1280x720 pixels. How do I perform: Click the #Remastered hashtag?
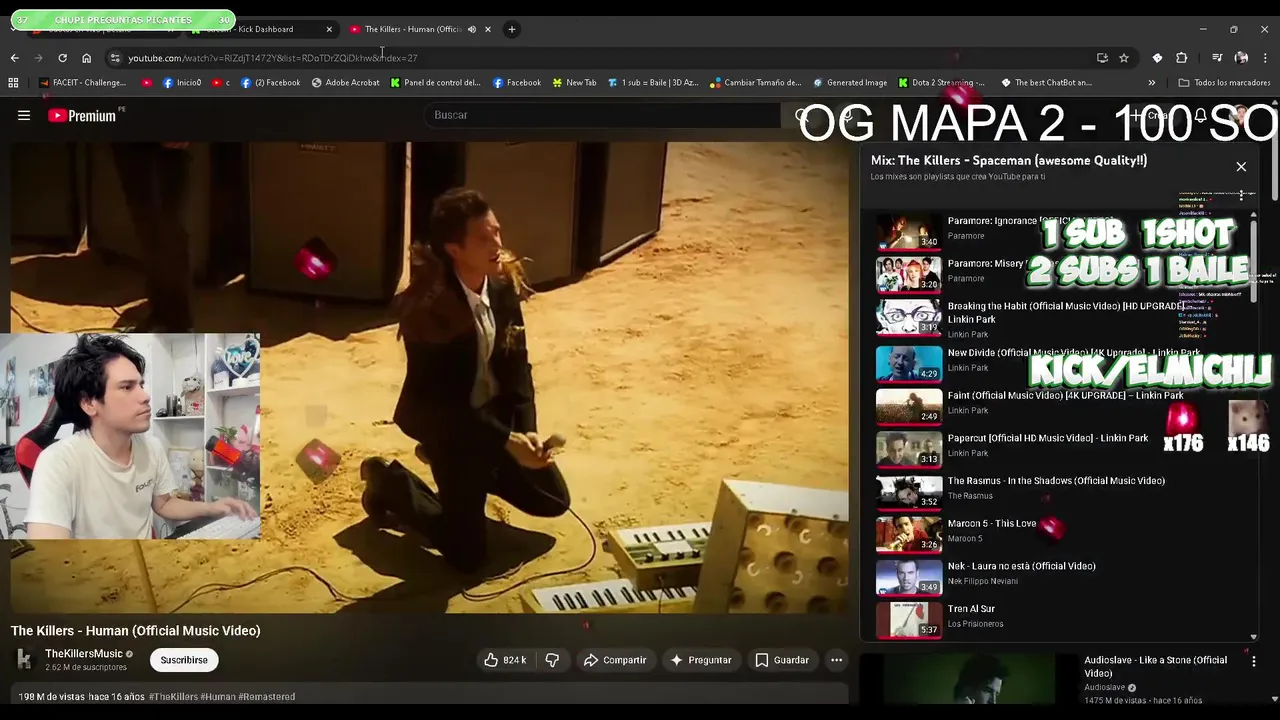[x=267, y=697]
